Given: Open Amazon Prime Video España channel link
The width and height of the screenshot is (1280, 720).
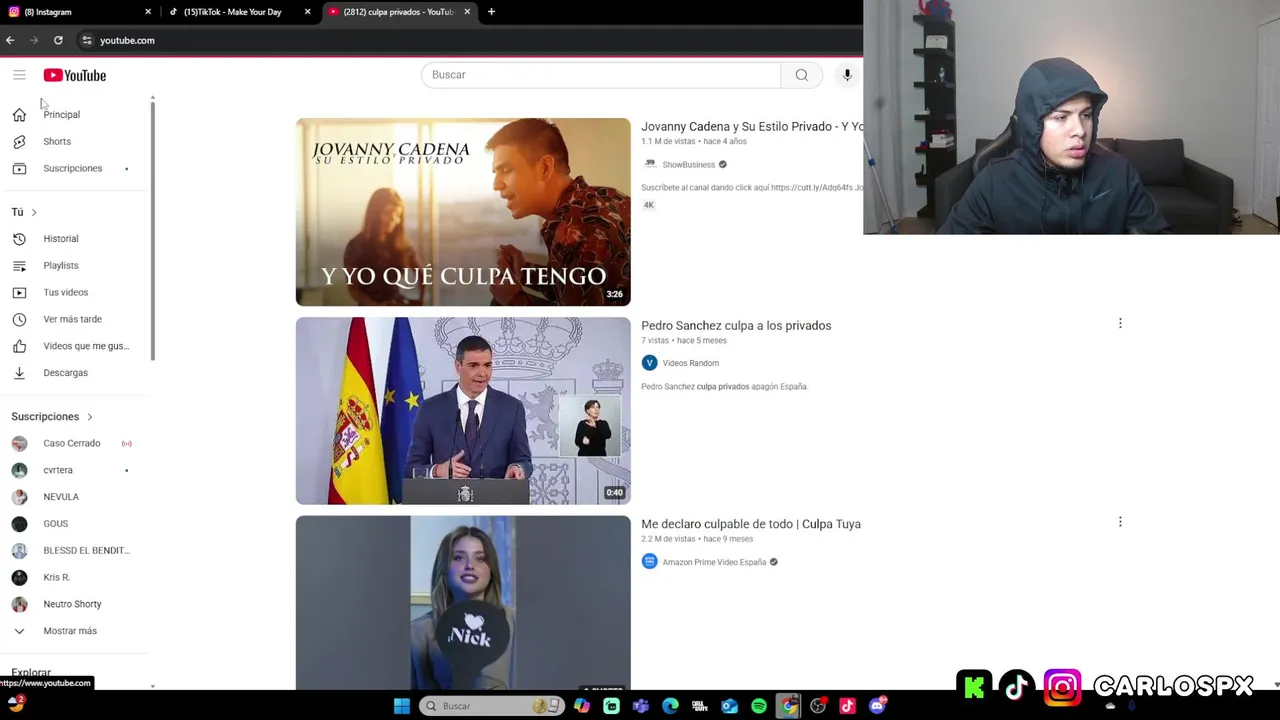Looking at the screenshot, I should (x=714, y=562).
